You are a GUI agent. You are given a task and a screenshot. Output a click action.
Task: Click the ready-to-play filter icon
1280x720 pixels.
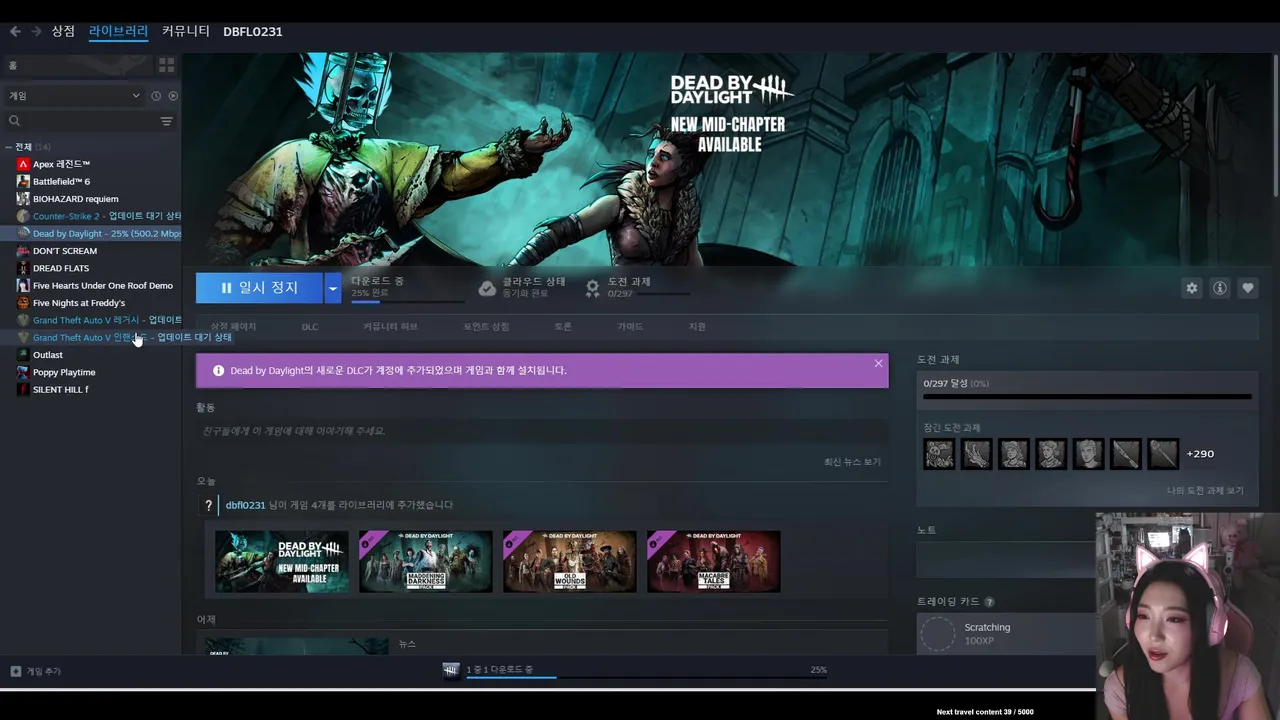point(173,96)
